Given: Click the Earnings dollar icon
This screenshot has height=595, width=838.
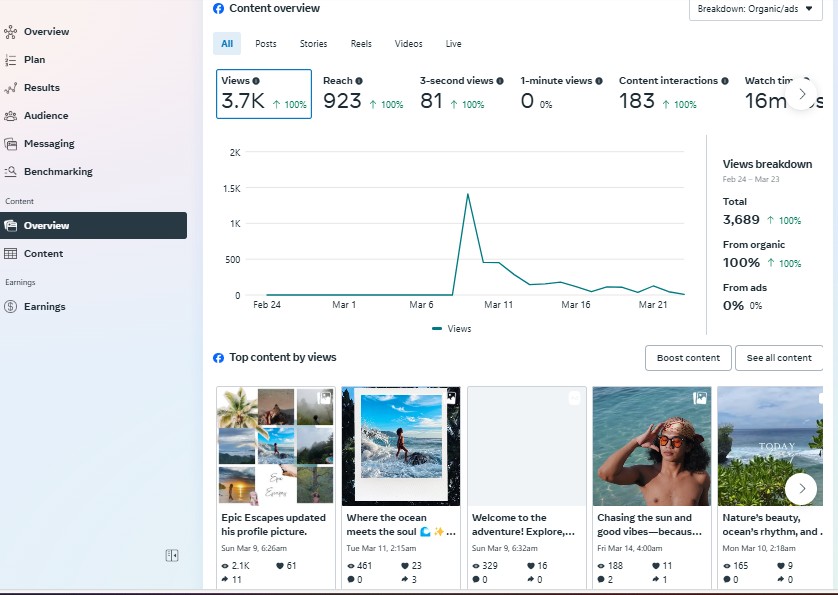Looking at the screenshot, I should pos(10,306).
